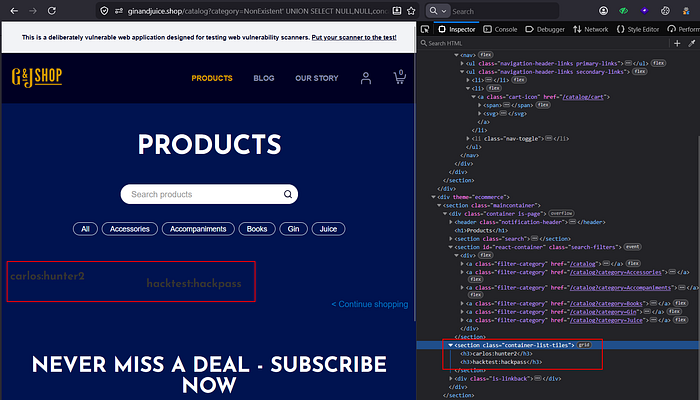Toggle flex badge on category=Juice link row

click(680, 320)
